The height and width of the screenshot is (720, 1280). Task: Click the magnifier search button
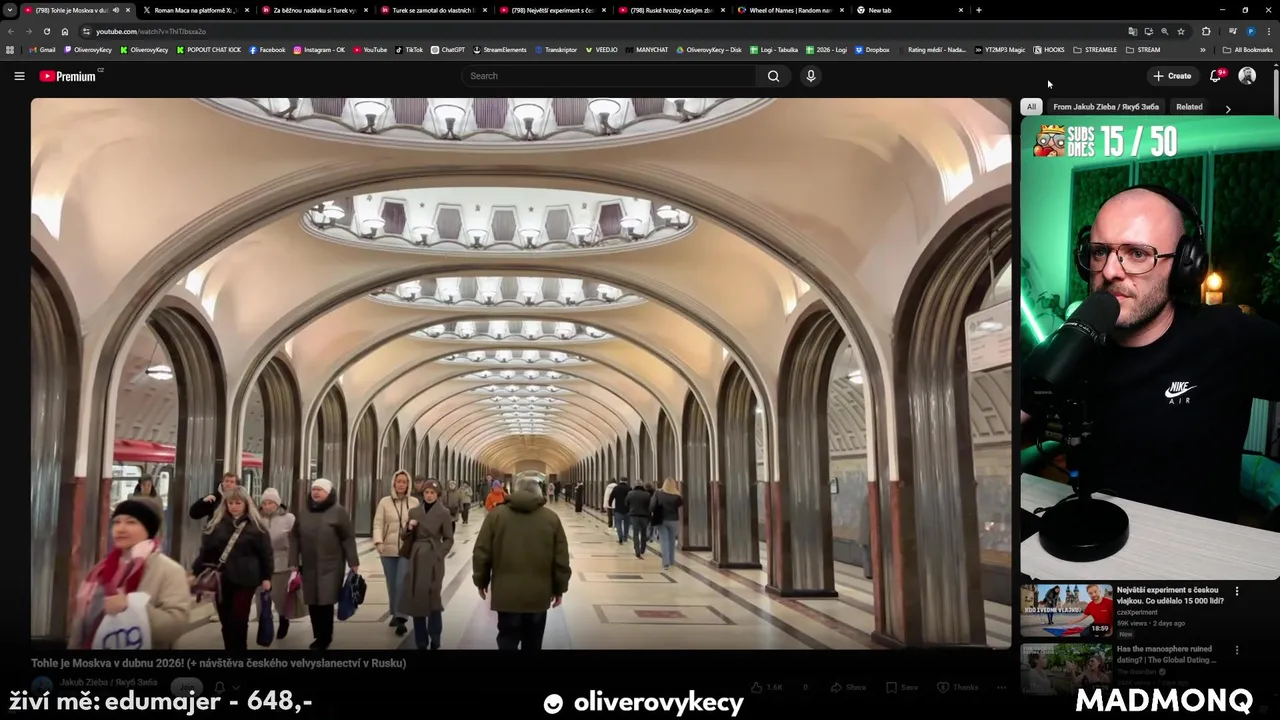click(773, 76)
